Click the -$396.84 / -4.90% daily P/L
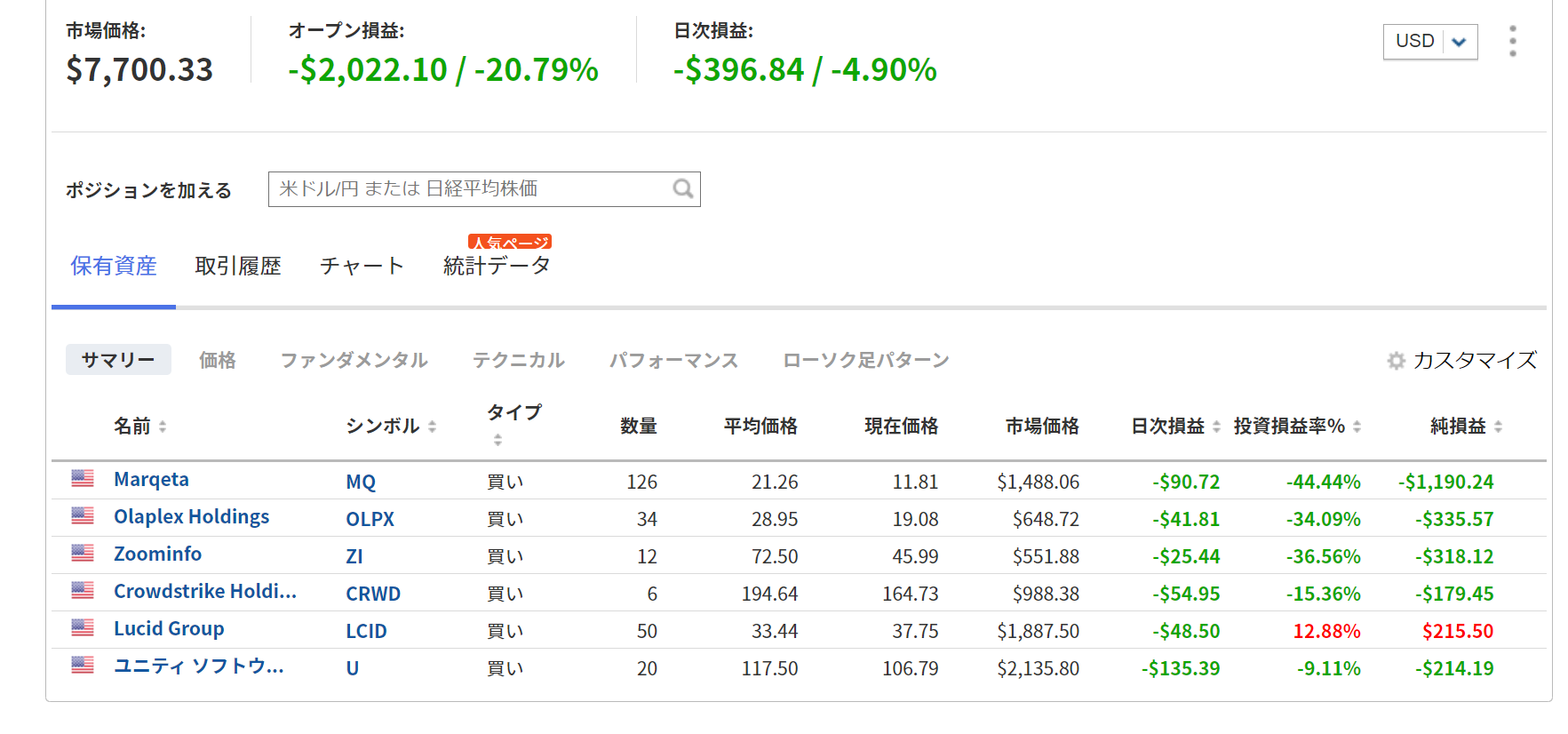 tap(805, 69)
